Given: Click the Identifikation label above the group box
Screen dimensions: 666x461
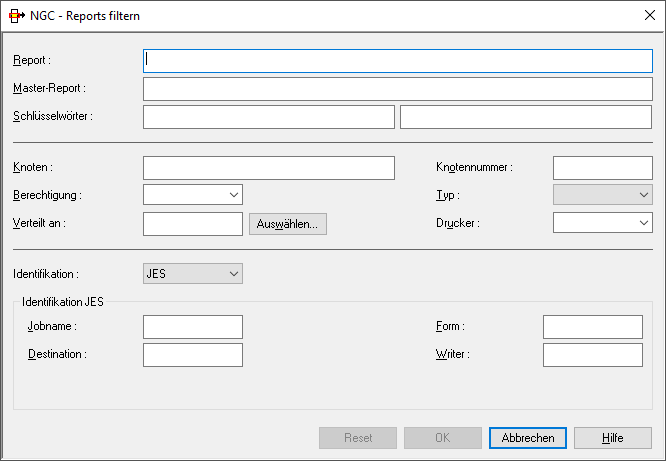Looking at the screenshot, I should coord(46,274).
